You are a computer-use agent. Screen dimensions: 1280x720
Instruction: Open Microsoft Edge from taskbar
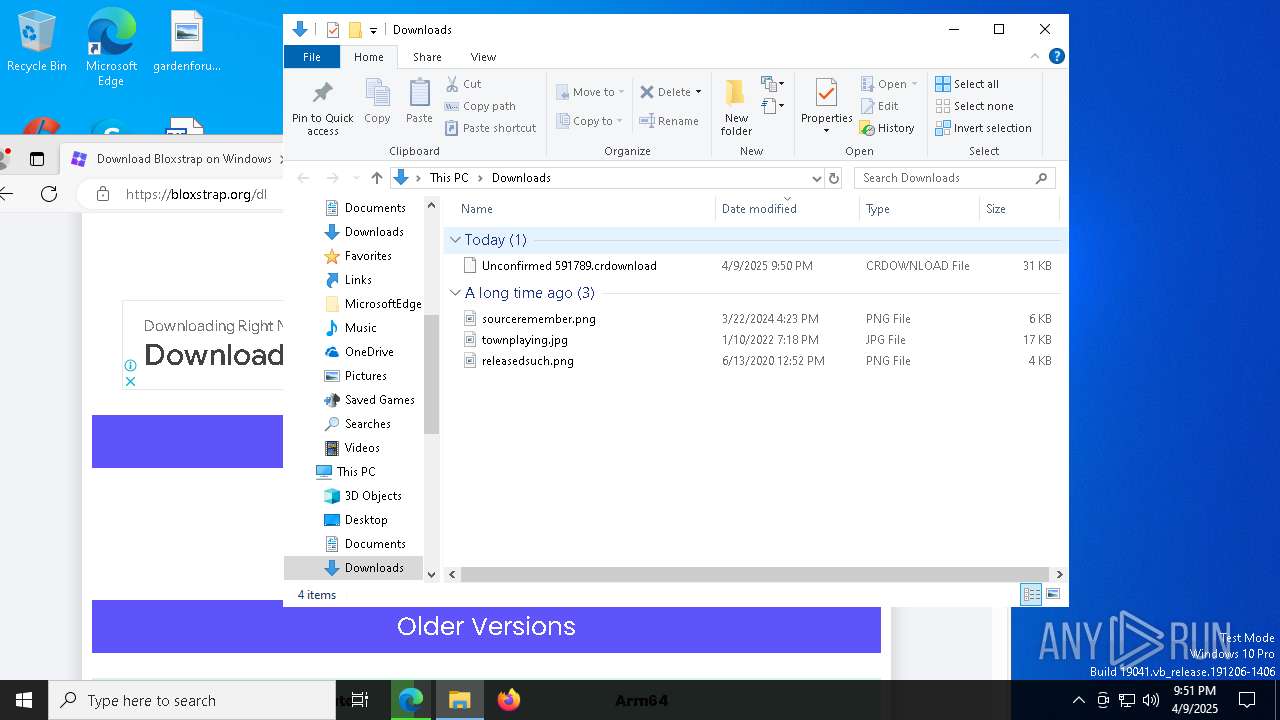click(x=411, y=700)
